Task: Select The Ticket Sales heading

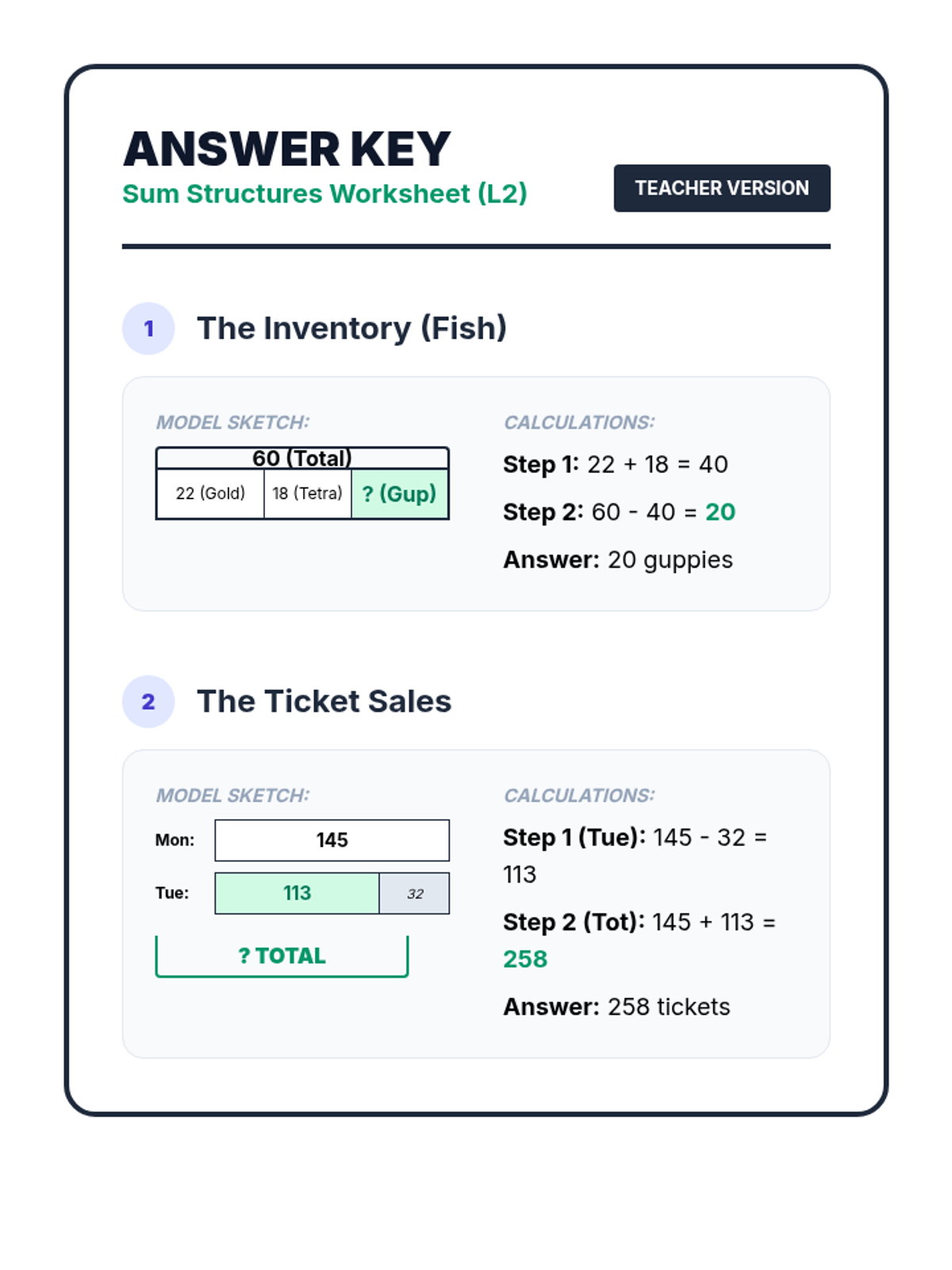Action: [324, 702]
